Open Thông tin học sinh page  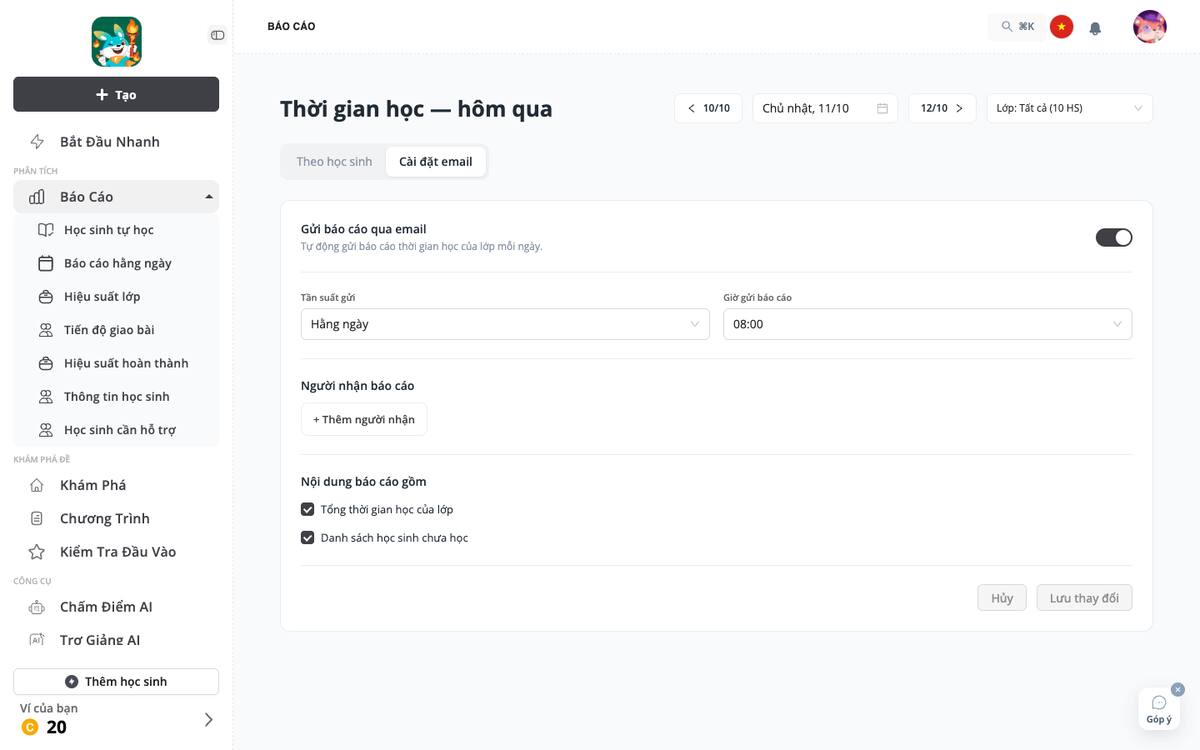(116, 397)
